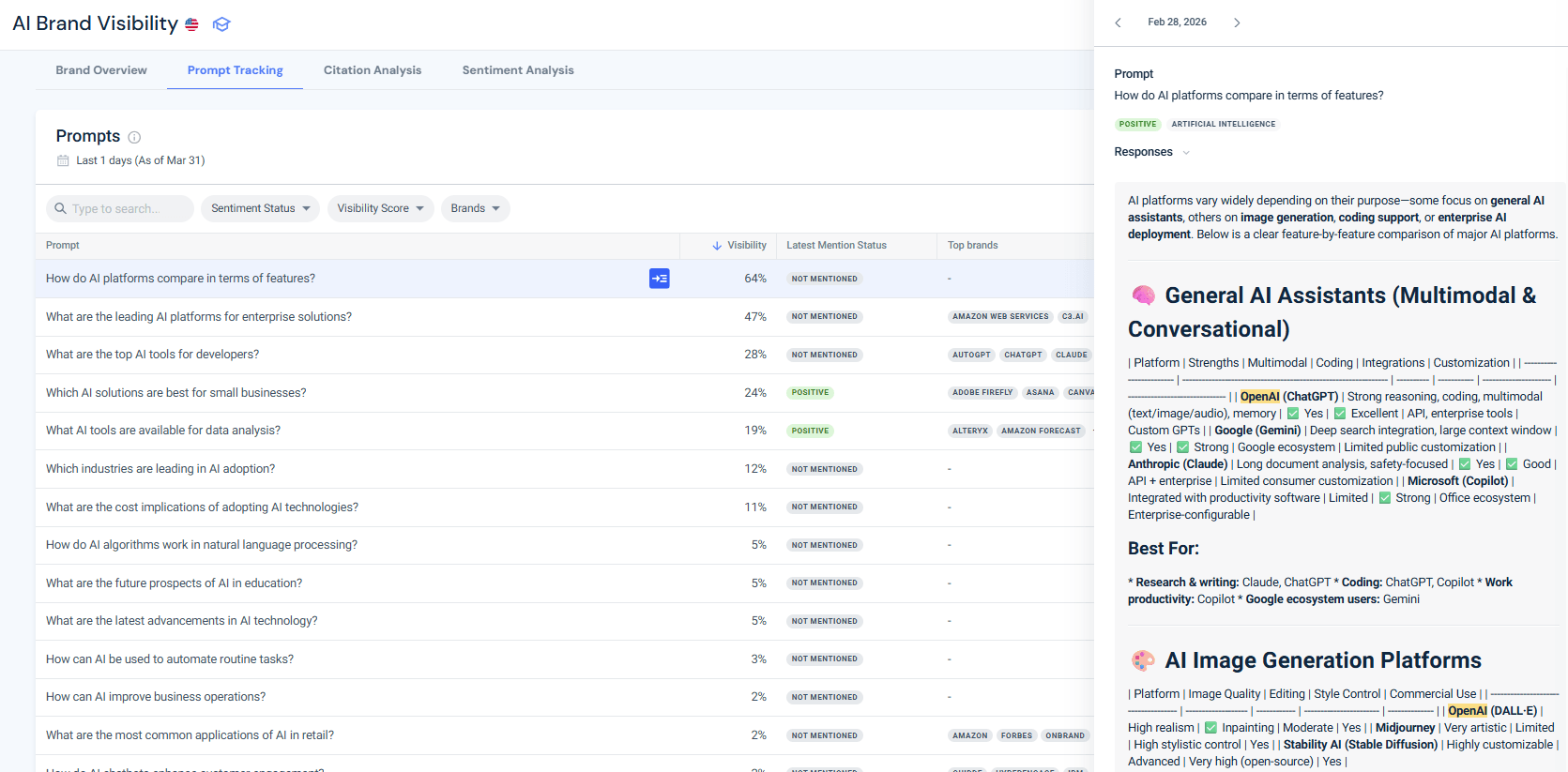Click Positive status in small businesses row
The image size is (1568, 772).
pos(810,393)
